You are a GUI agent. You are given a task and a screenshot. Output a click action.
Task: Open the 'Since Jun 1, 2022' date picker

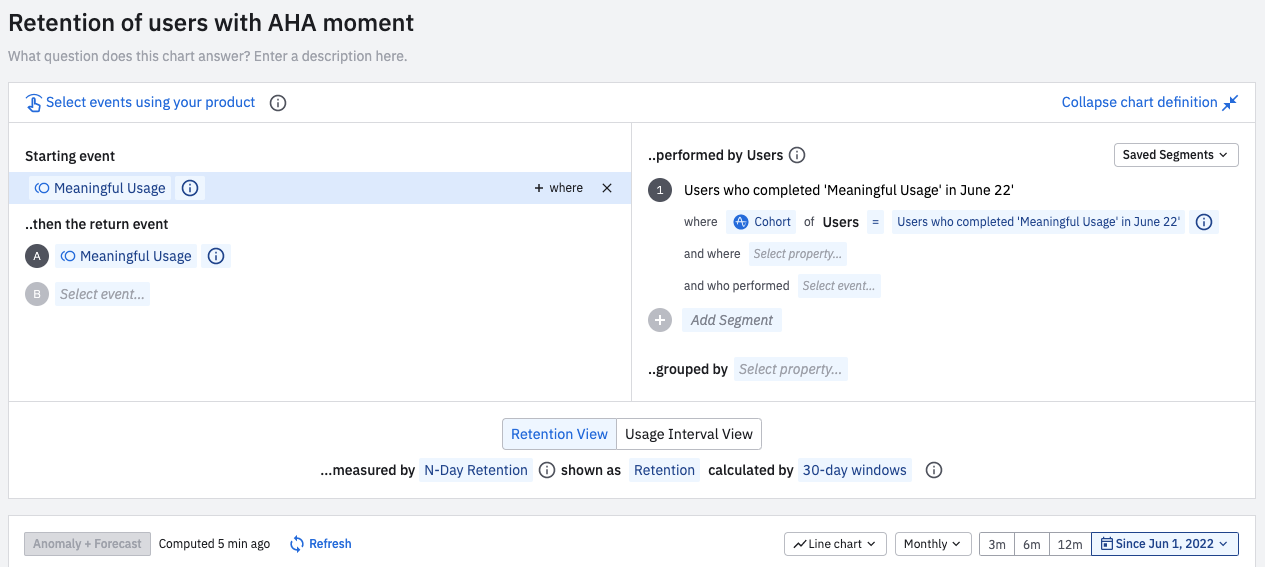(1164, 544)
